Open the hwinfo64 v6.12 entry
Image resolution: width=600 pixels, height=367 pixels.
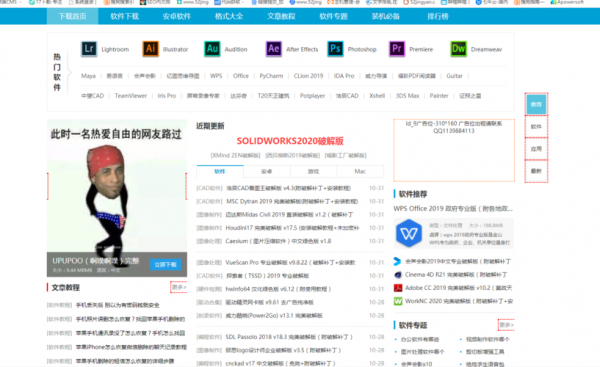[x=278, y=289]
